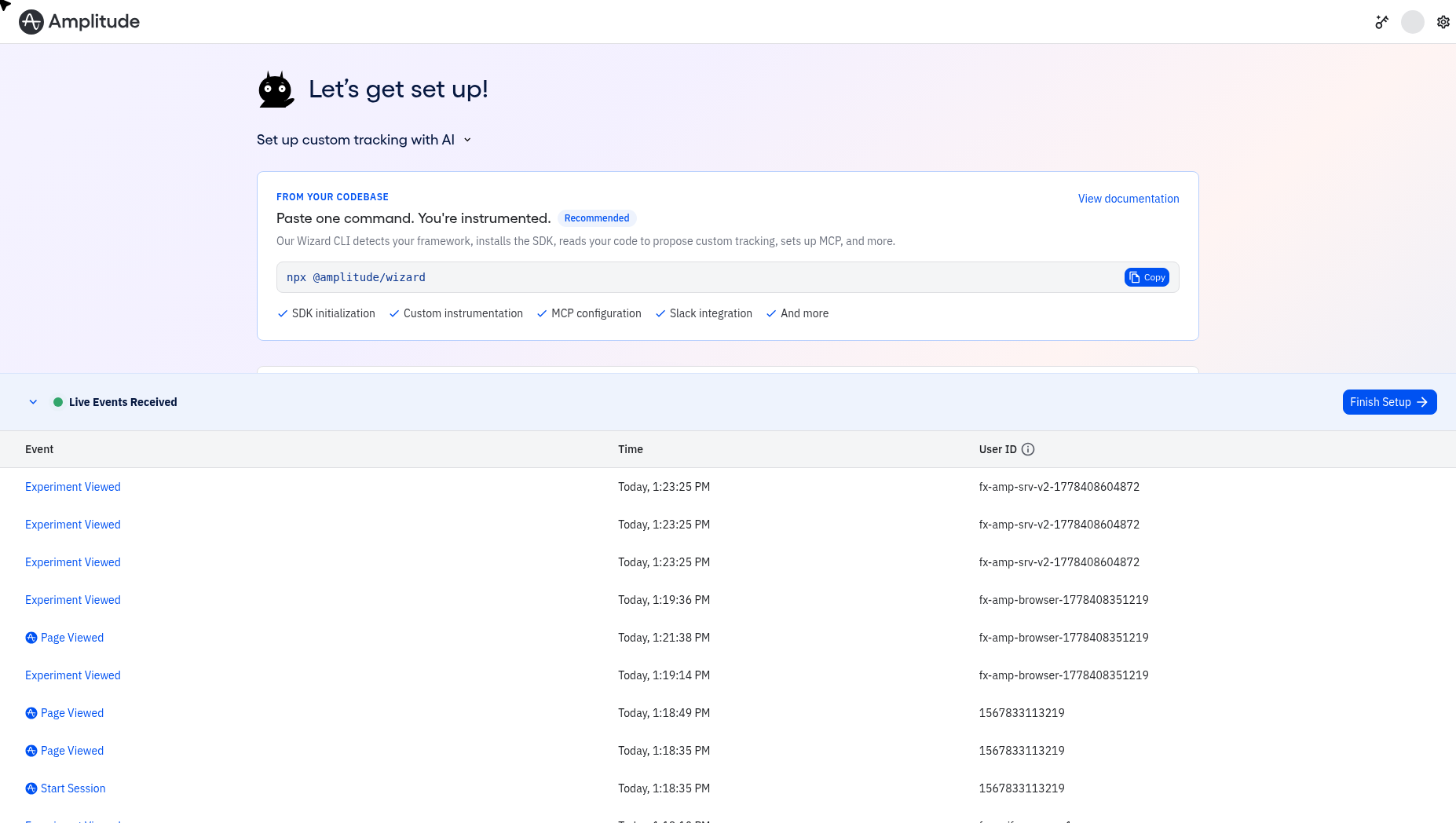Click the Amplitude logo
The width and height of the screenshot is (1456, 823).
pos(79,22)
